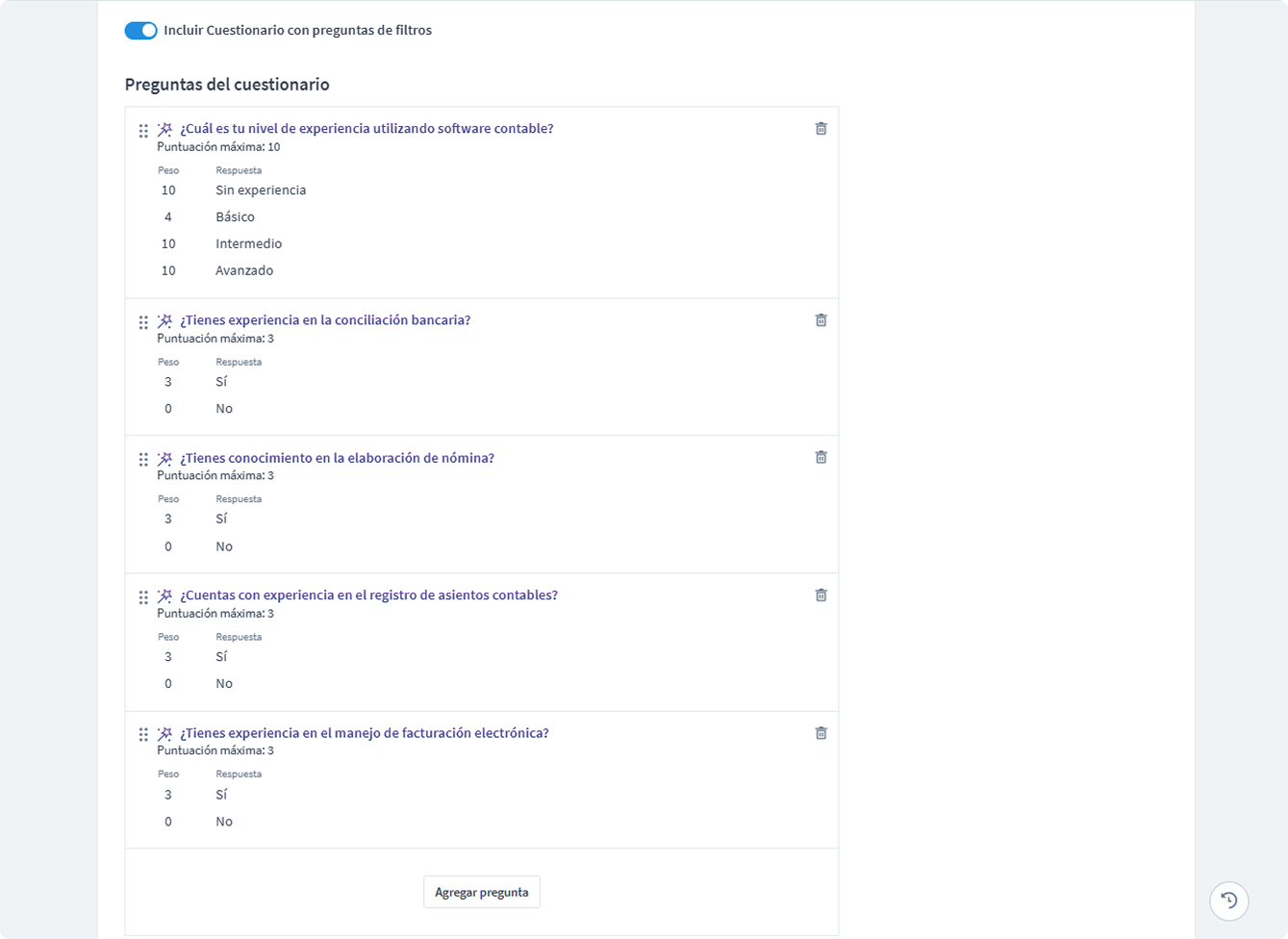
Task: Open the question about software contable experience
Action: point(366,129)
